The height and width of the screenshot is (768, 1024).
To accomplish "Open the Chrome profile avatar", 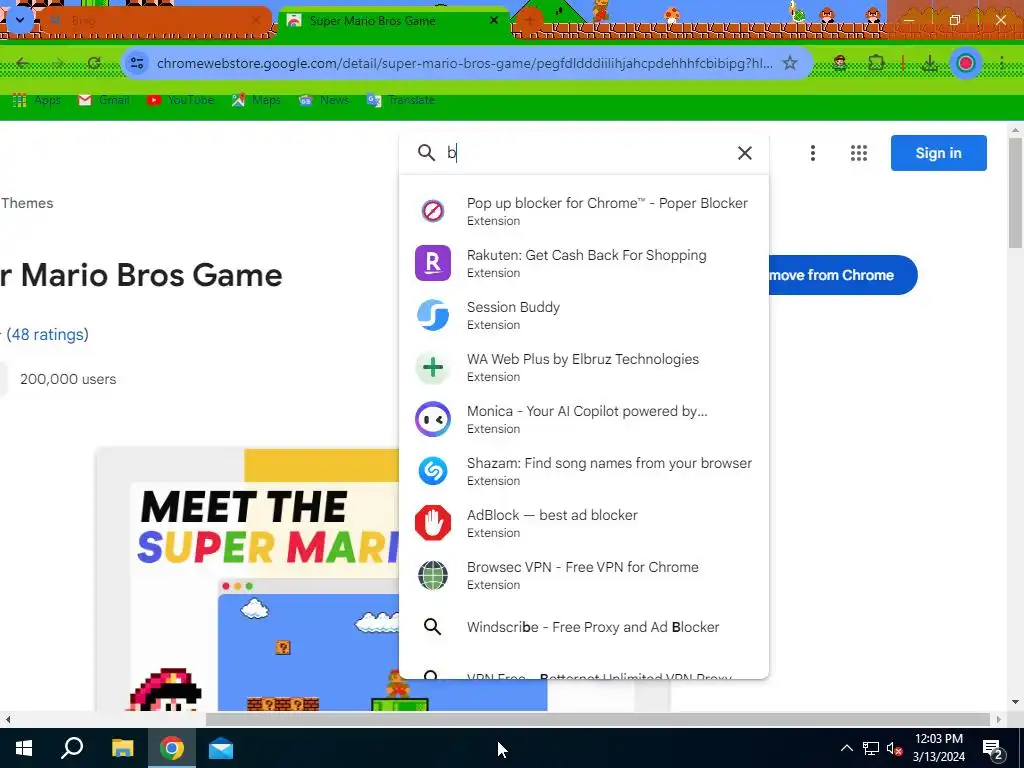I will click(966, 63).
